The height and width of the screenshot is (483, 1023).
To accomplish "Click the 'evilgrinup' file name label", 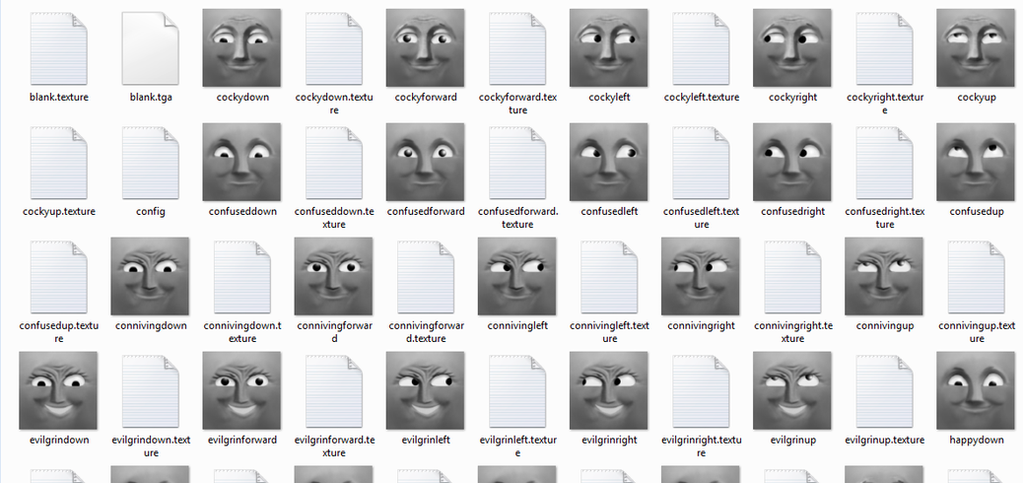I will tap(793, 440).
